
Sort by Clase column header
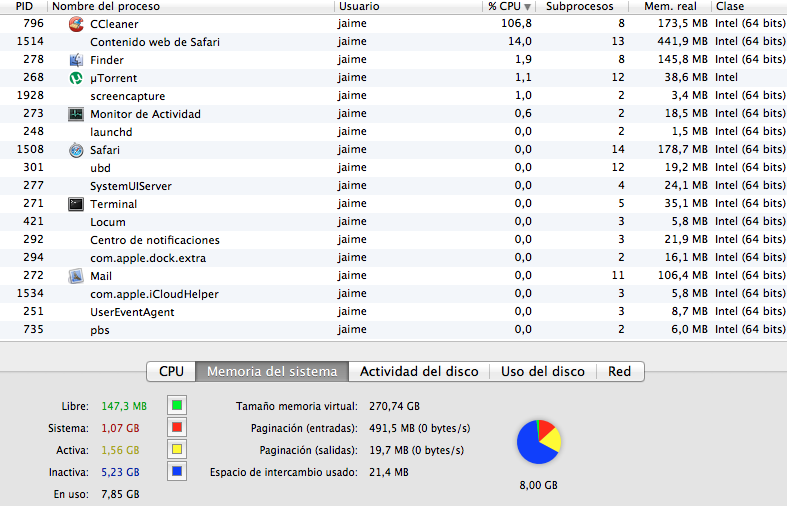(749, 6)
